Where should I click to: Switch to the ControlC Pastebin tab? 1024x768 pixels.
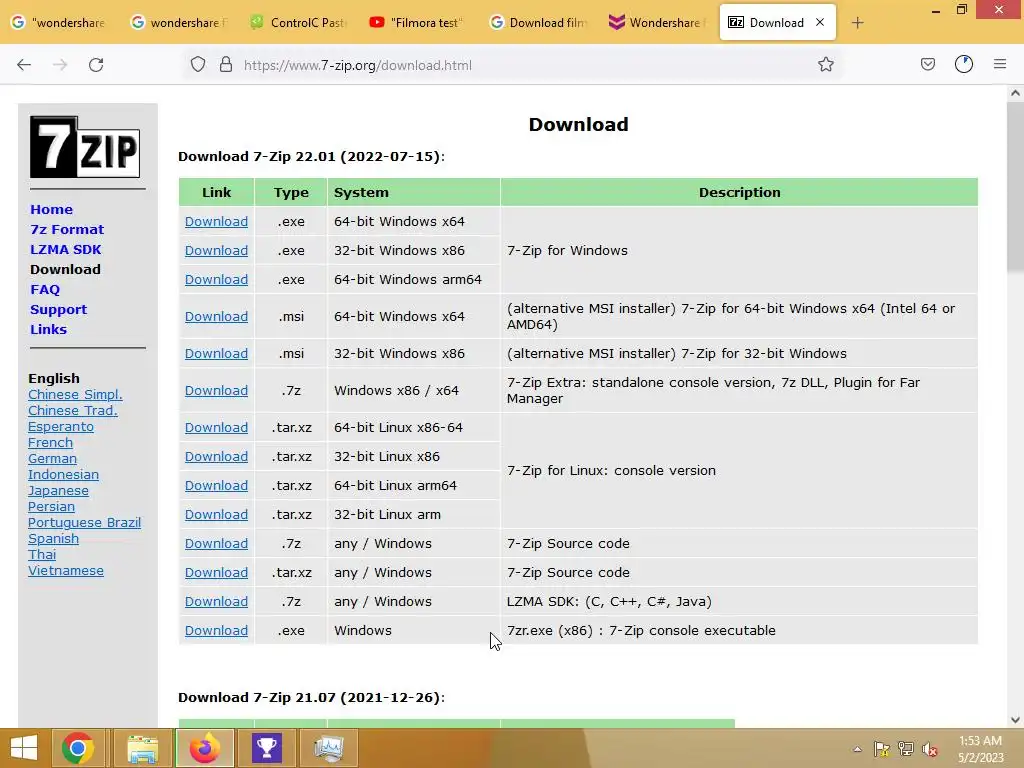click(x=299, y=23)
